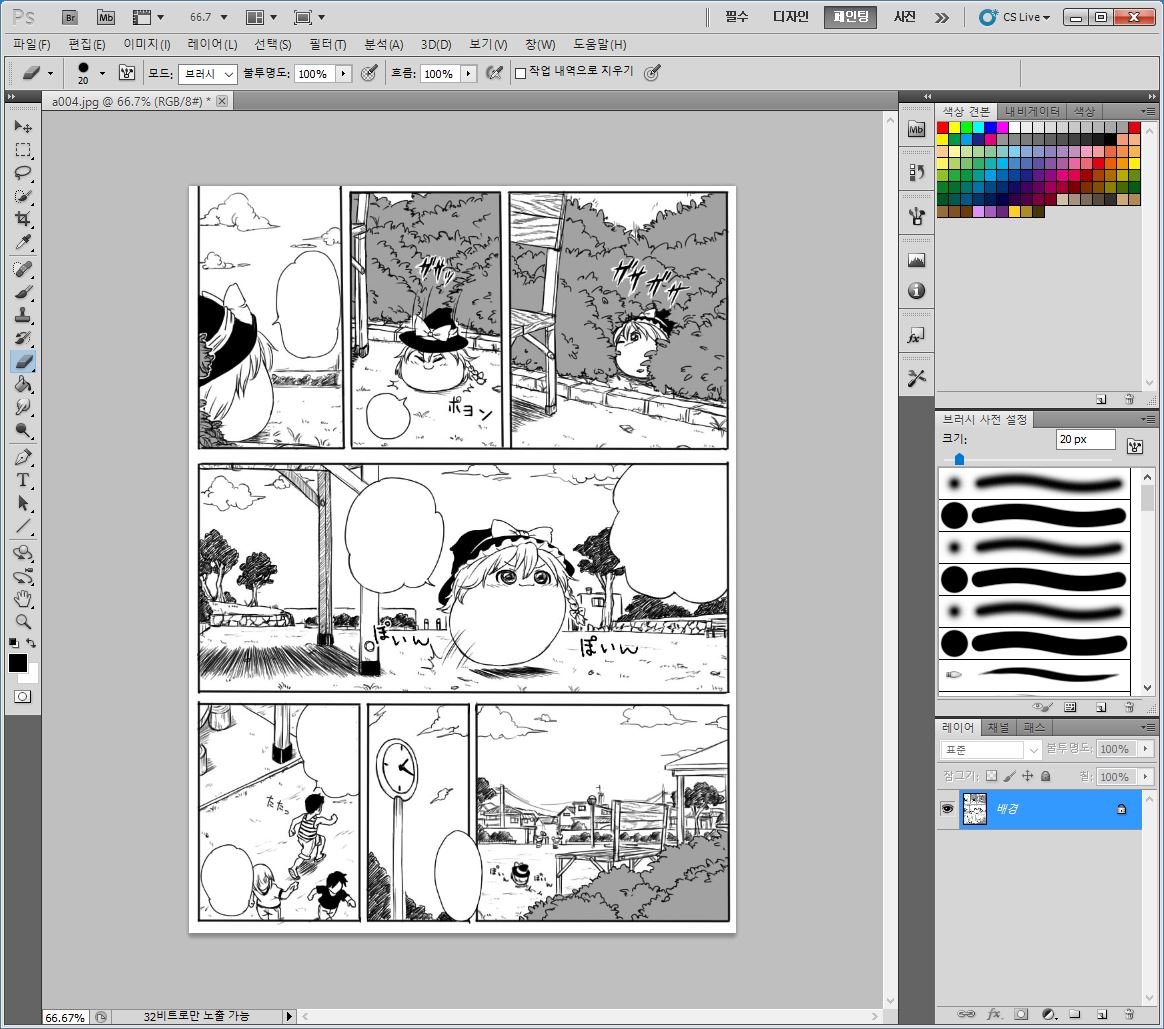Screen dimensions: 1164x1029
Task: Open the 필터(T) menu
Action: coord(328,45)
